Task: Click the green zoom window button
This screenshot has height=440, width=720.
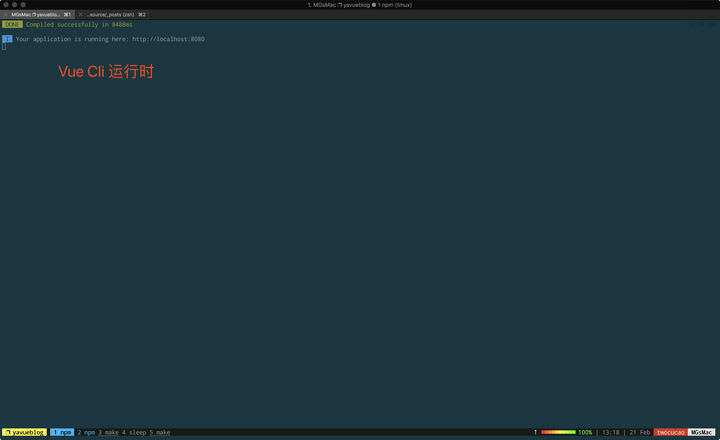Action: (x=23, y=5)
